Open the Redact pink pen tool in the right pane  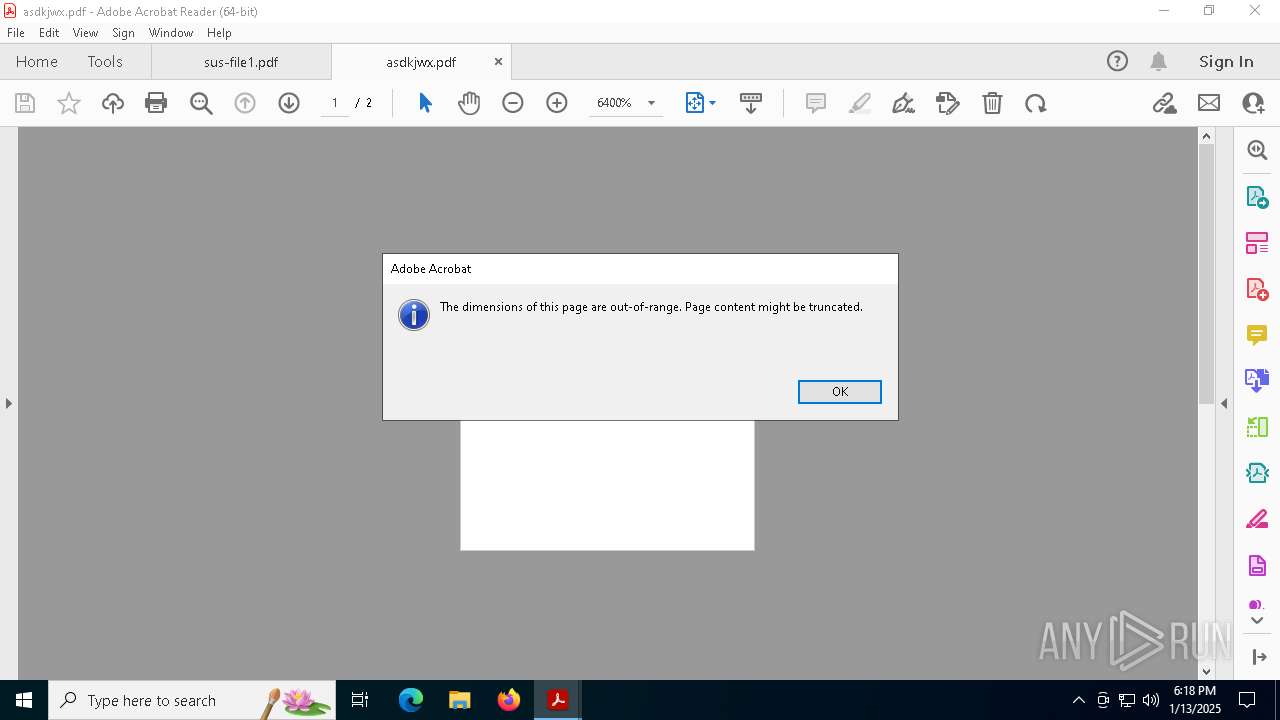pos(1257,519)
